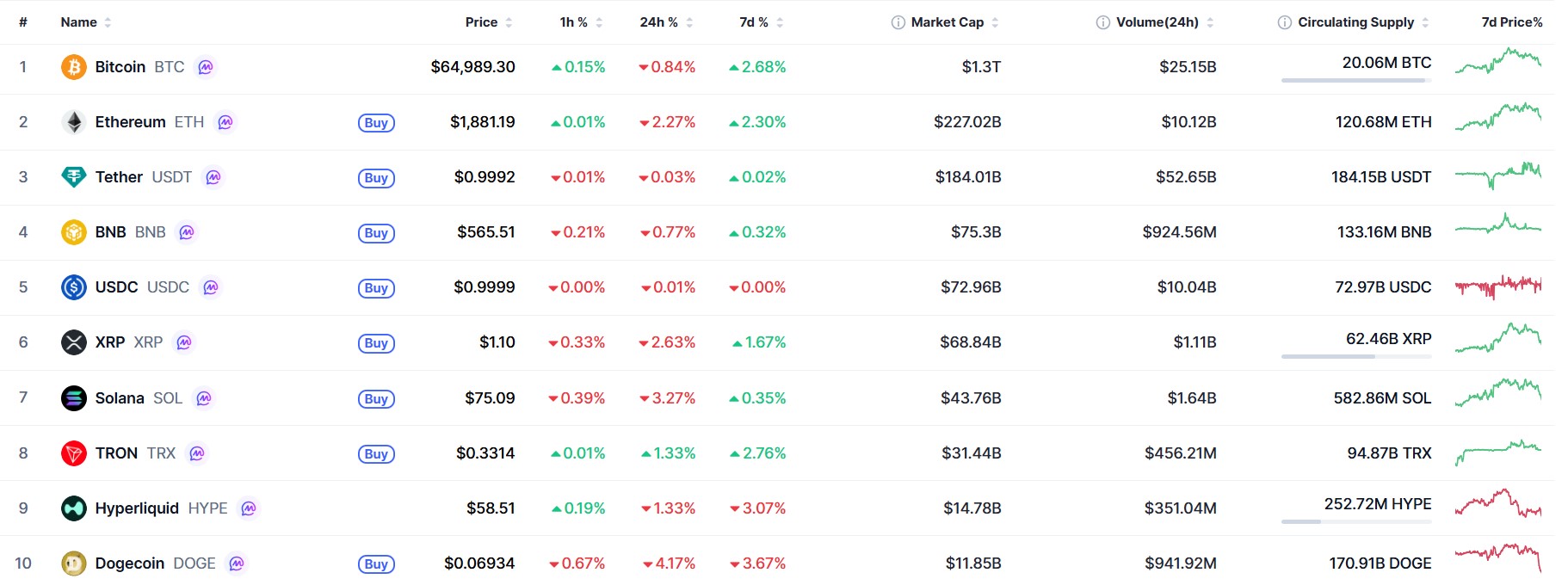The image size is (1568, 585).
Task: Sort by the Circulating Supply column header
Action: (x=1364, y=22)
